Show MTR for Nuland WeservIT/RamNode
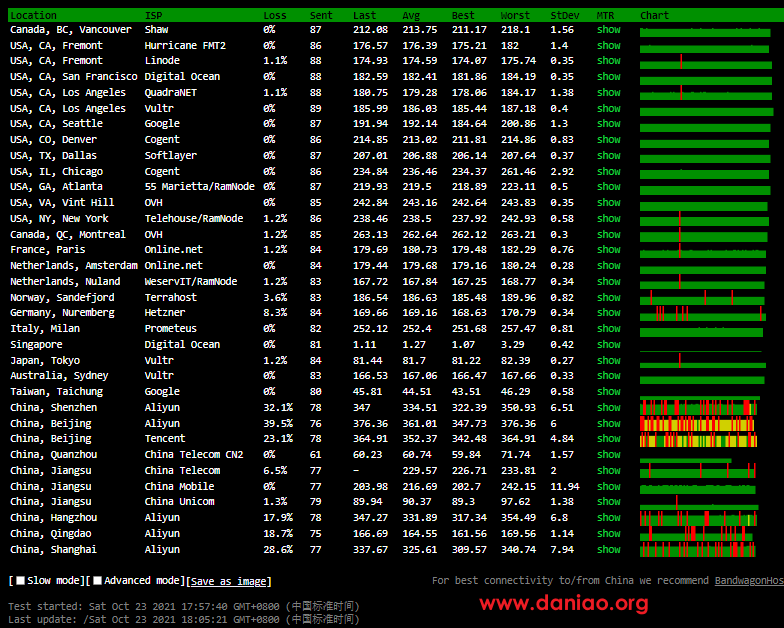Viewport: 784px width, 628px height. point(608,282)
